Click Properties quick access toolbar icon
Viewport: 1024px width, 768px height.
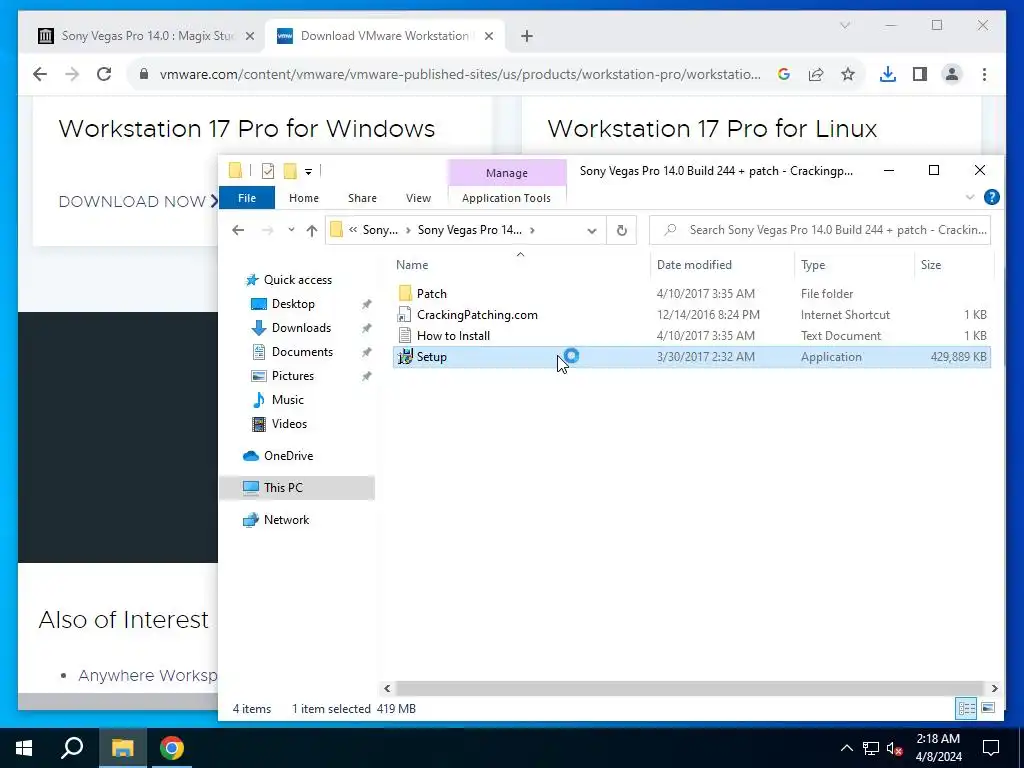pos(268,171)
